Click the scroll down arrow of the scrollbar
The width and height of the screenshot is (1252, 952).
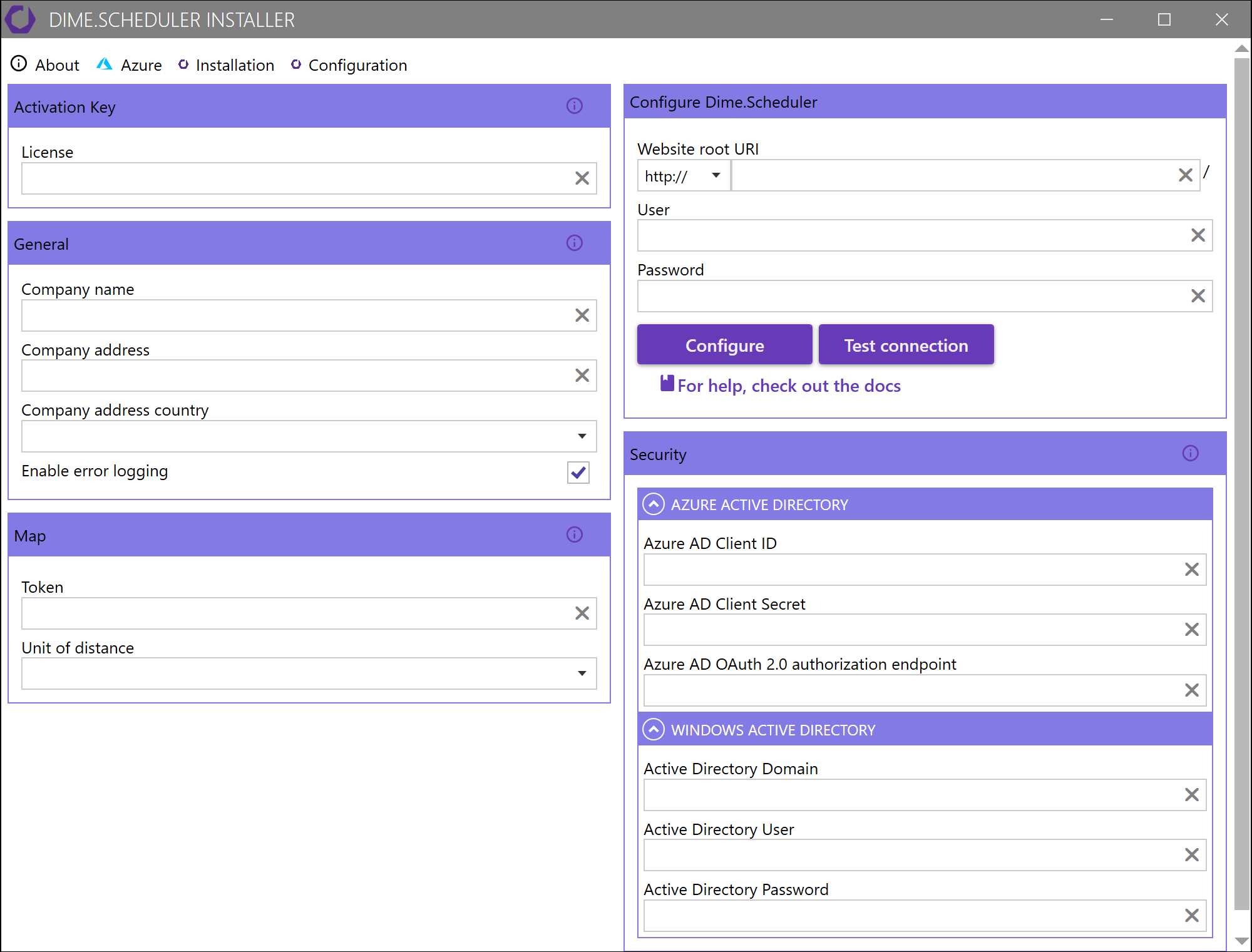click(1241, 941)
